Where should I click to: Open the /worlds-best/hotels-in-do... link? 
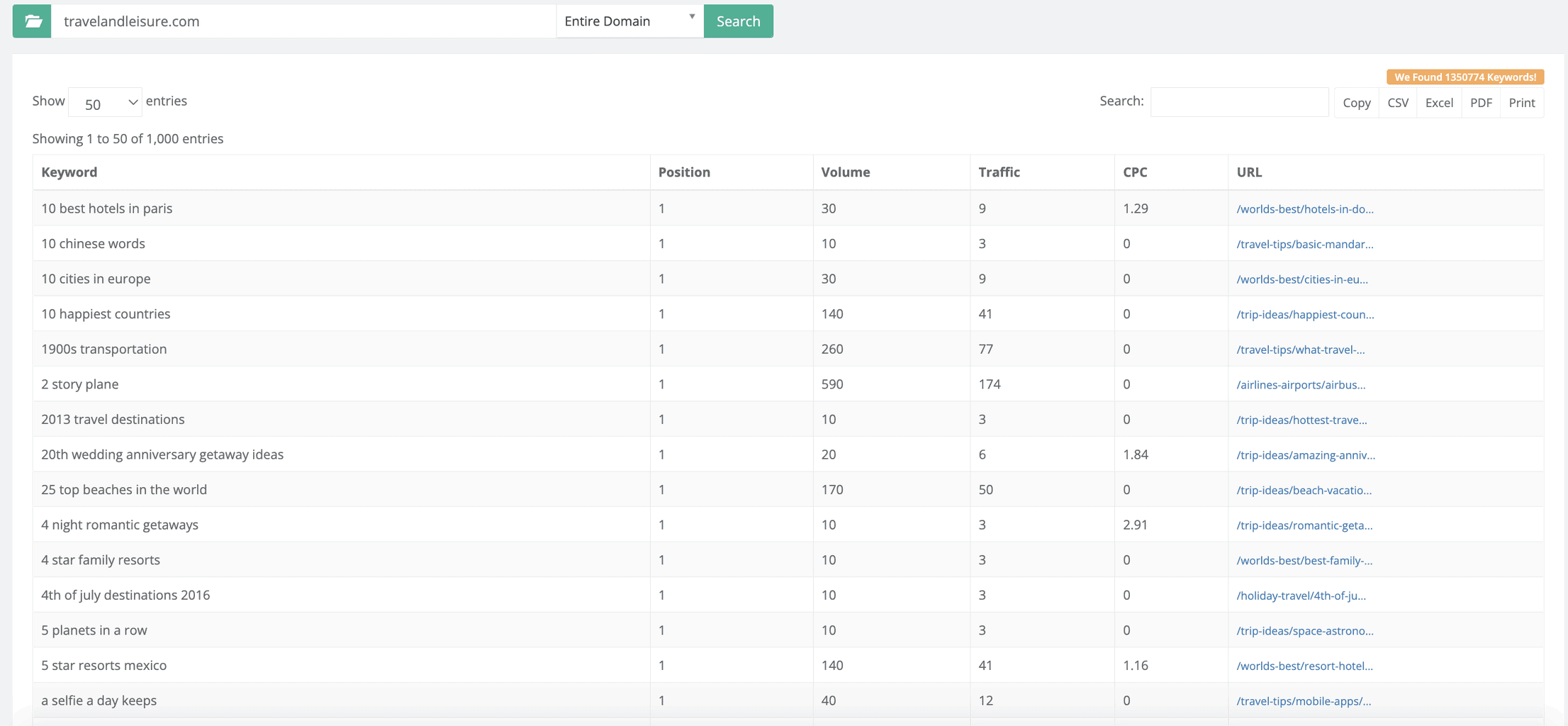1305,208
